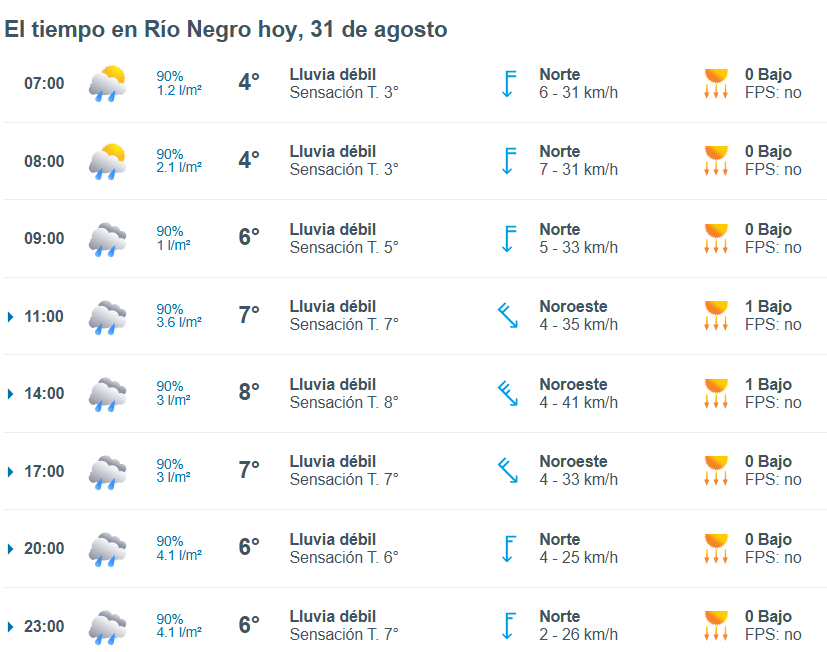Click the Noroeste 4 - 41 km/h wind text
This screenshot has width=827, height=652.
pos(578,393)
